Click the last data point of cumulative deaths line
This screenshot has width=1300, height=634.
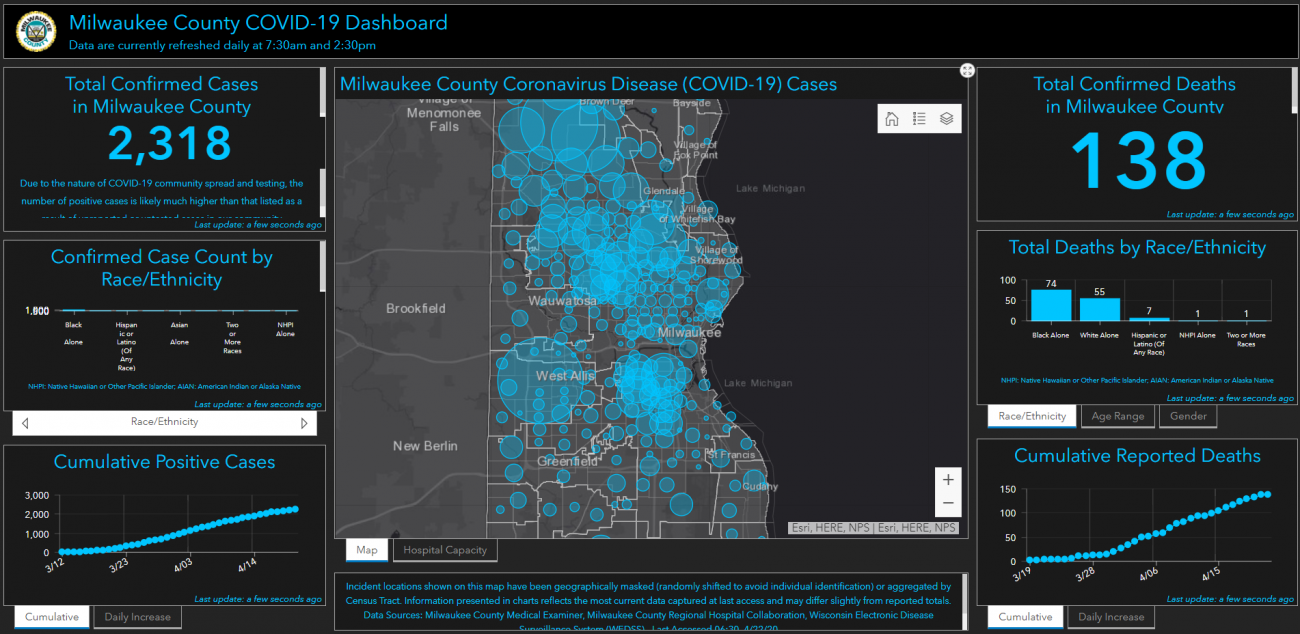(x=1267, y=494)
